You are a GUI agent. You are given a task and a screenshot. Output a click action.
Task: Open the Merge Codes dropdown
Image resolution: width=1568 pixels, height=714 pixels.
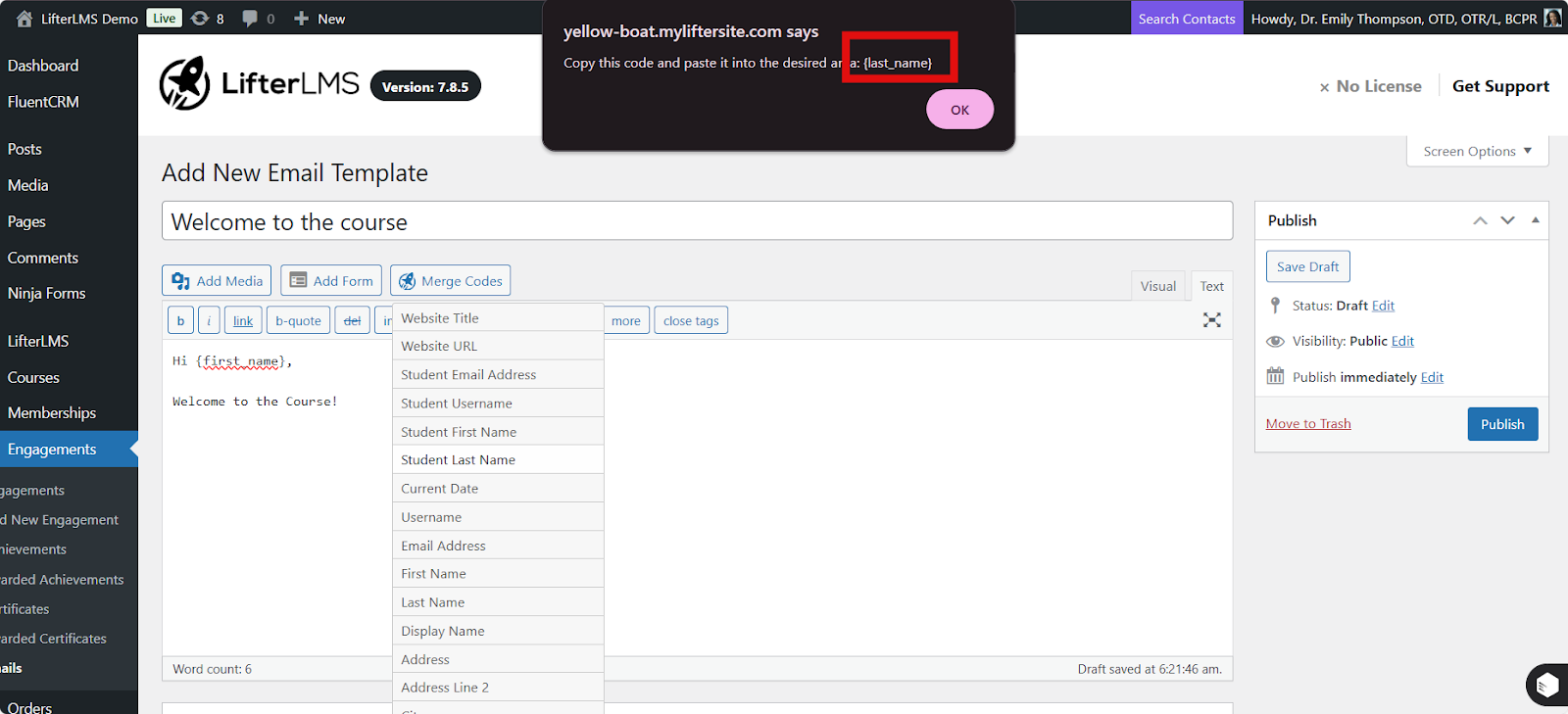pos(450,281)
